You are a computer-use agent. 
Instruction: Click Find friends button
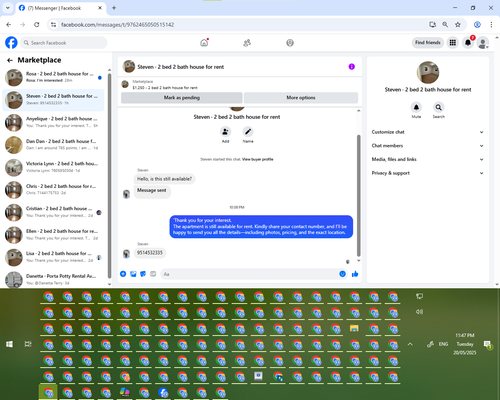pyautogui.click(x=428, y=43)
